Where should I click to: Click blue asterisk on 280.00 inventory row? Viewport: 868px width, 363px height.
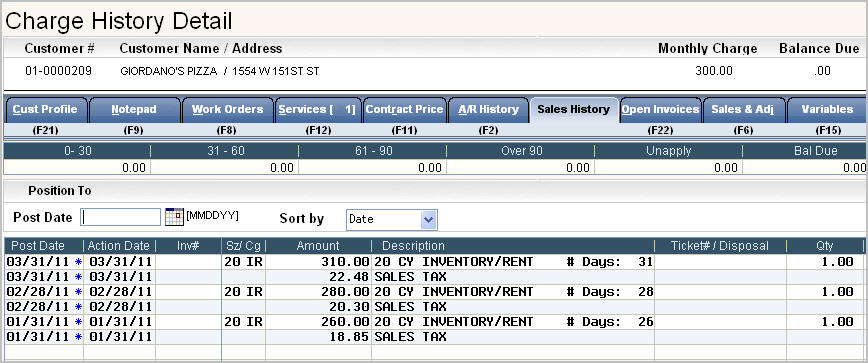79,292
